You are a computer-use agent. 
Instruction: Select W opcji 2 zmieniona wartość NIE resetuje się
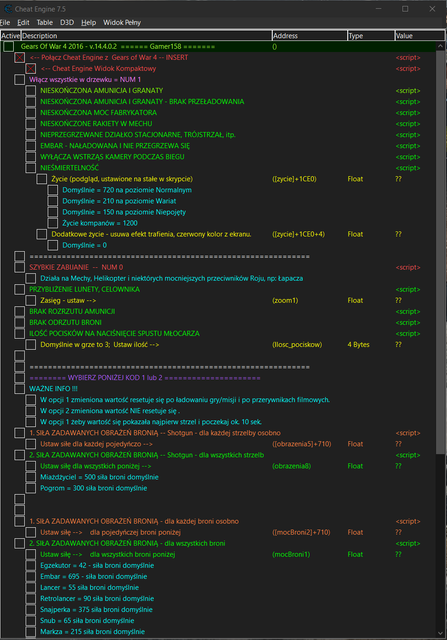[x=110, y=411]
